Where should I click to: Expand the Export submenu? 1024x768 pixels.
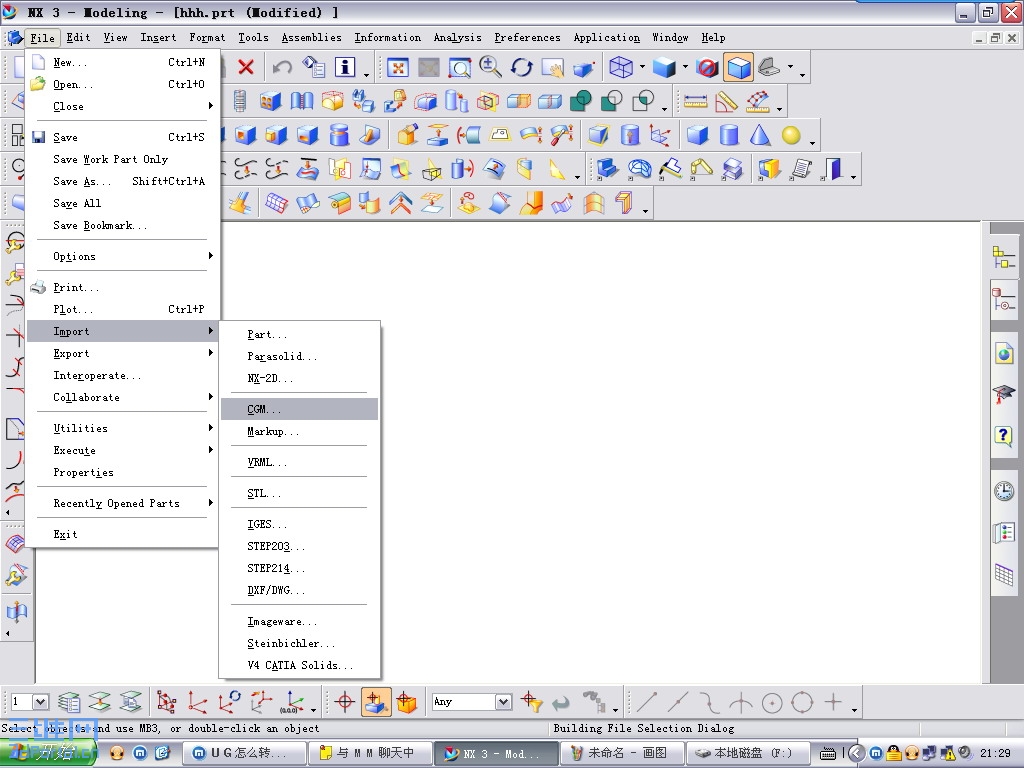(x=121, y=353)
